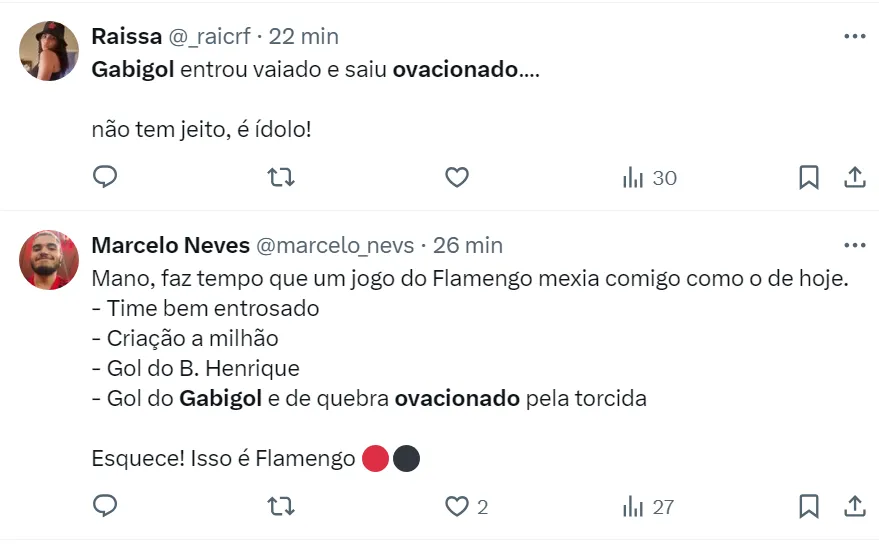879x545 pixels.
Task: Like Raissa's tweet with the heart
Action: click(x=457, y=178)
